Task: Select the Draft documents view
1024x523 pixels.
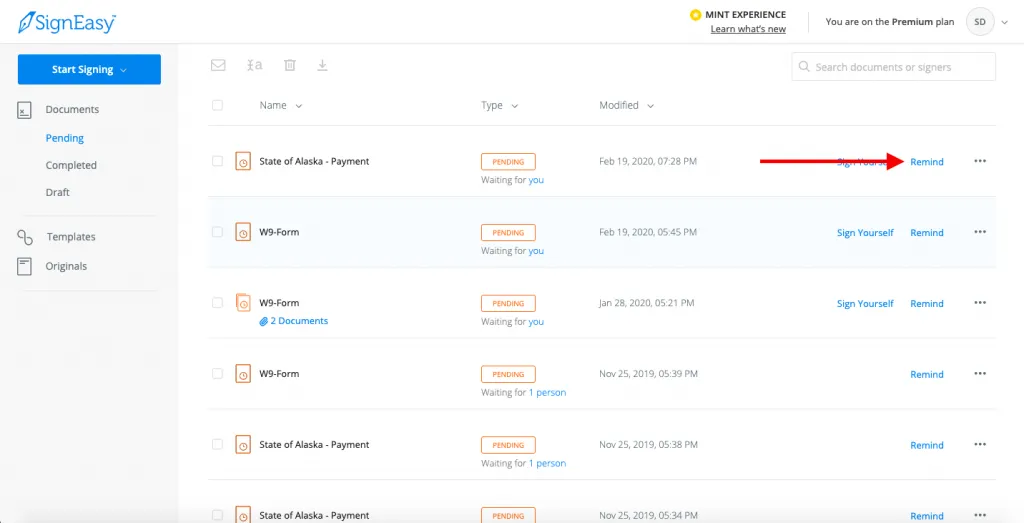Action: [57, 193]
